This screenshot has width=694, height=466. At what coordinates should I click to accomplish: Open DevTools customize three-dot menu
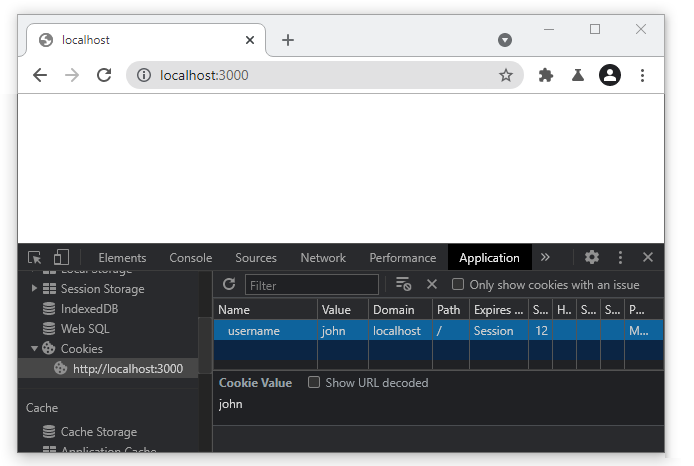point(620,257)
